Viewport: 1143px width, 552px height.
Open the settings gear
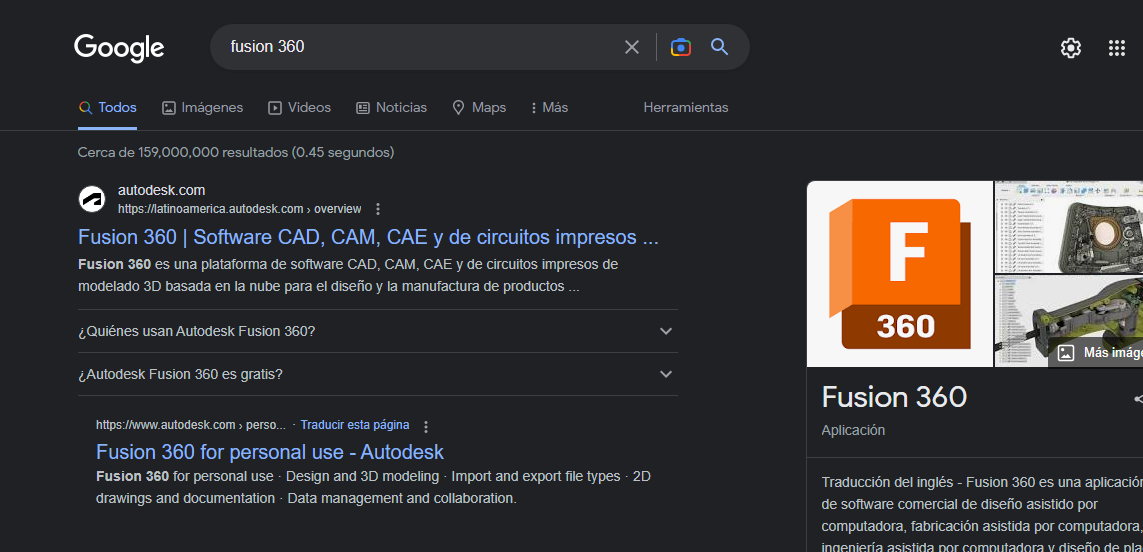(1071, 48)
